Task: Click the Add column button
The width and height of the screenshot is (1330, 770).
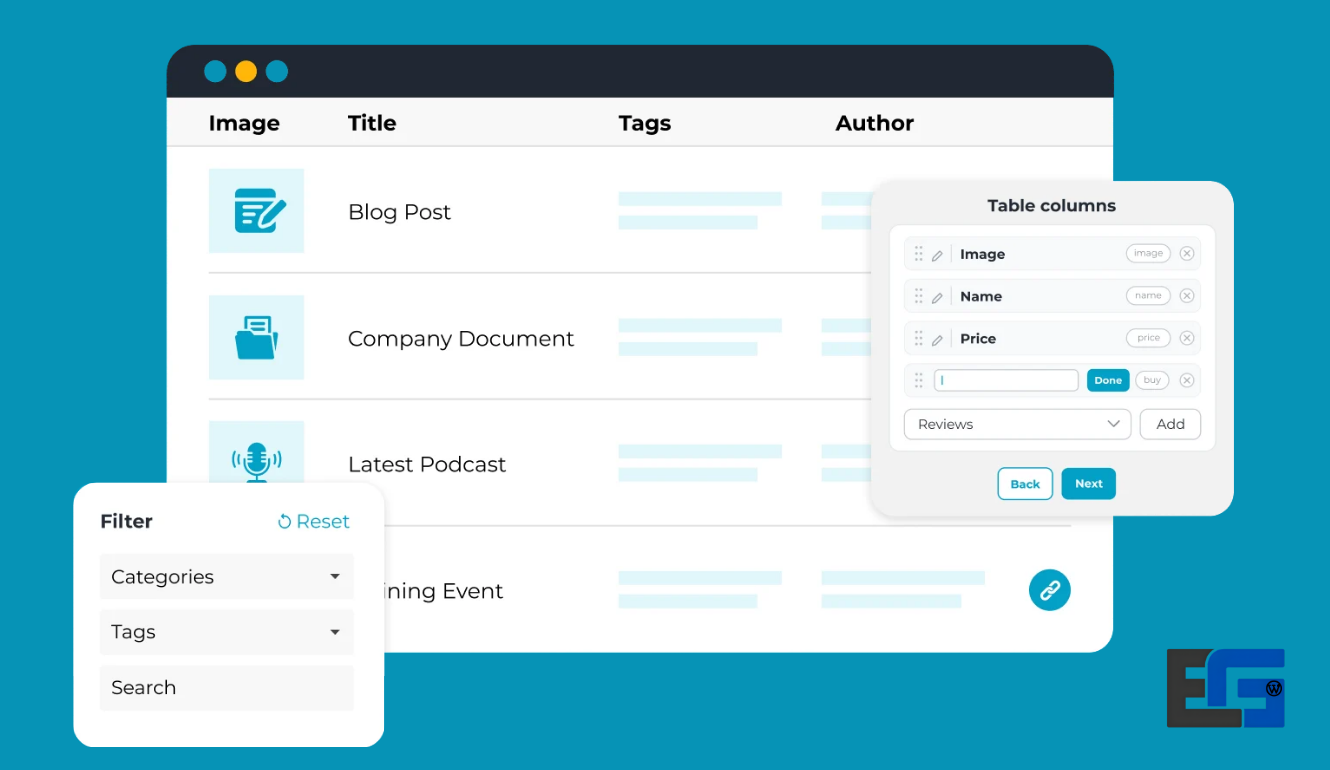Action: pos(1170,424)
